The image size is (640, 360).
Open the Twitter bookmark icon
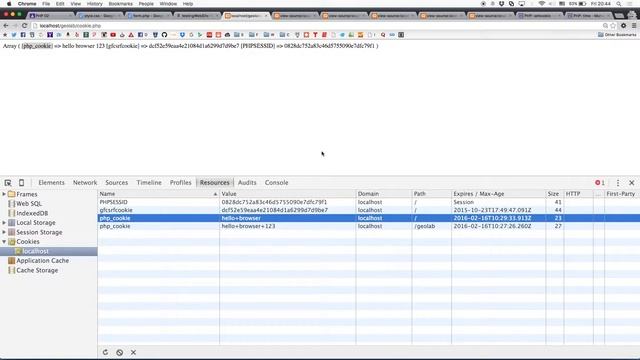14,35
